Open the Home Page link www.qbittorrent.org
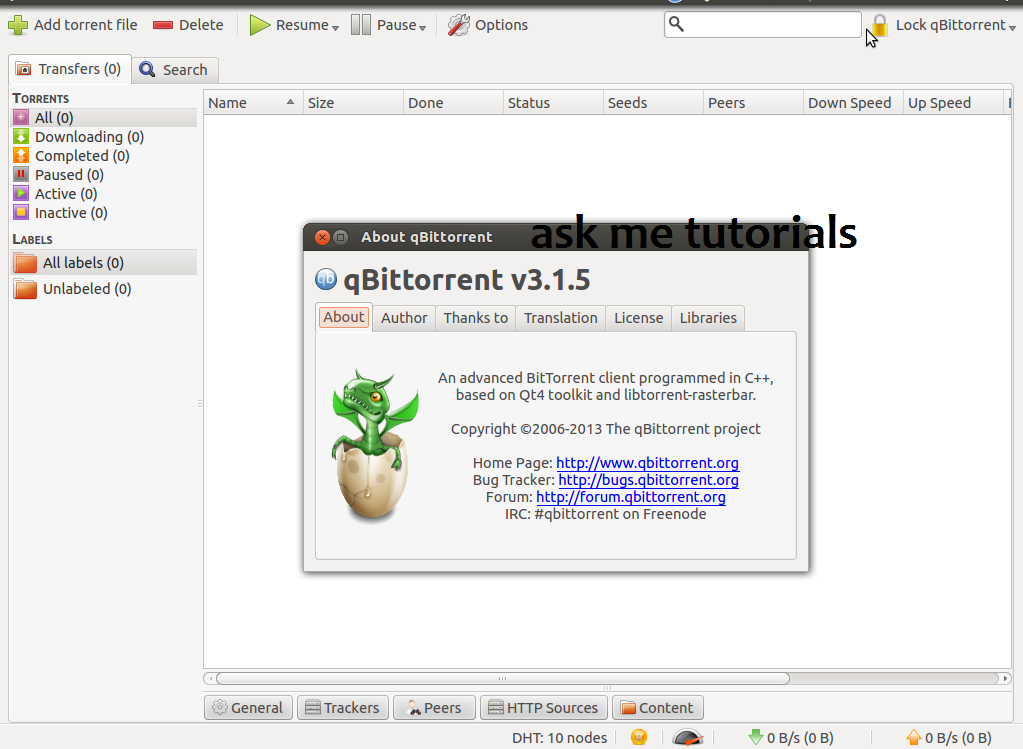The image size is (1023, 749). tap(647, 463)
